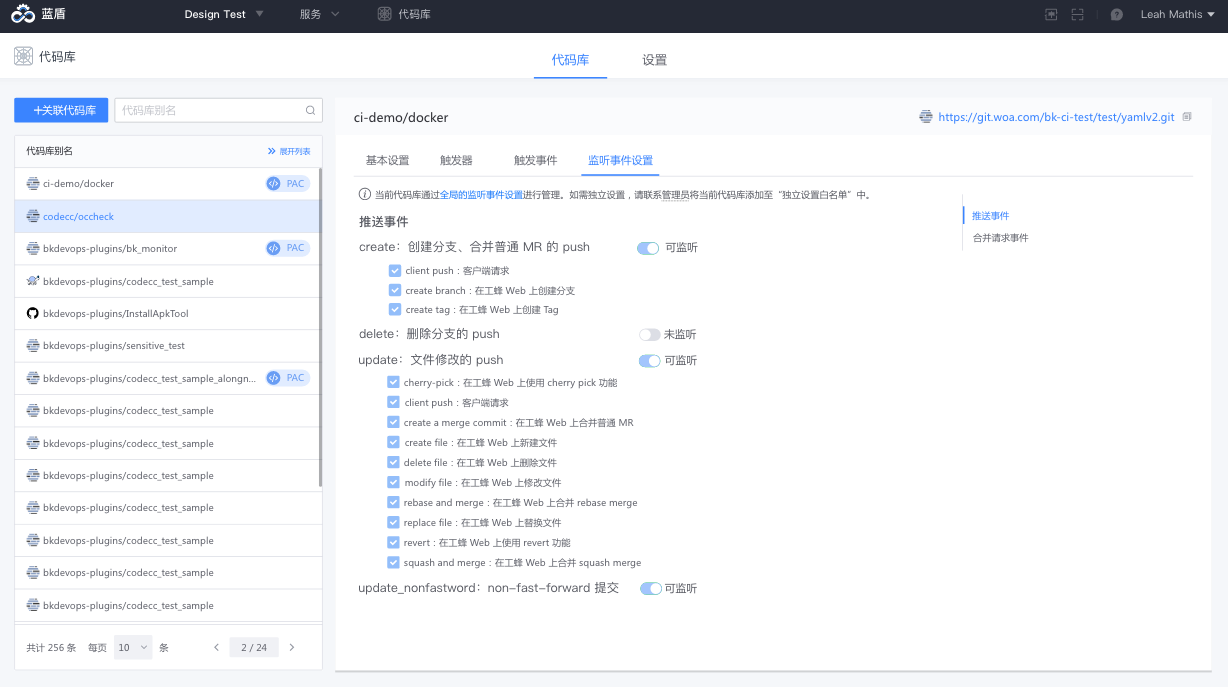Click the 蓝盾 cloud logo in top bar
The height and width of the screenshot is (687, 1228).
(22, 14)
